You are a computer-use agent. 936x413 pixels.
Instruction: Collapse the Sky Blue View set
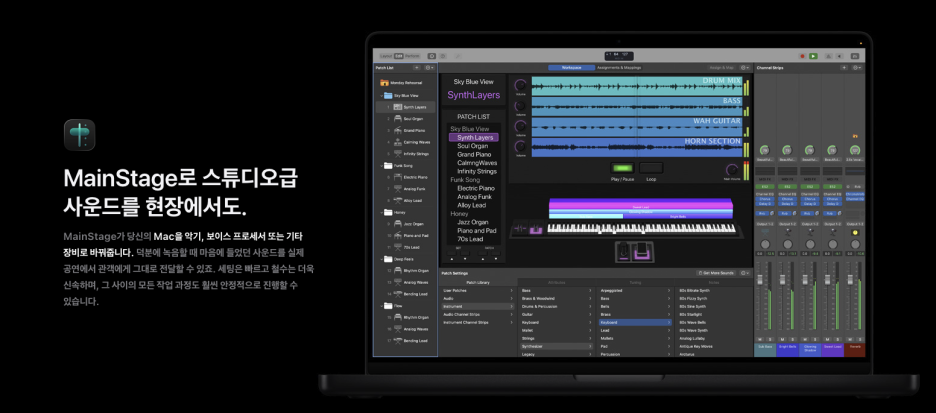coord(381,95)
